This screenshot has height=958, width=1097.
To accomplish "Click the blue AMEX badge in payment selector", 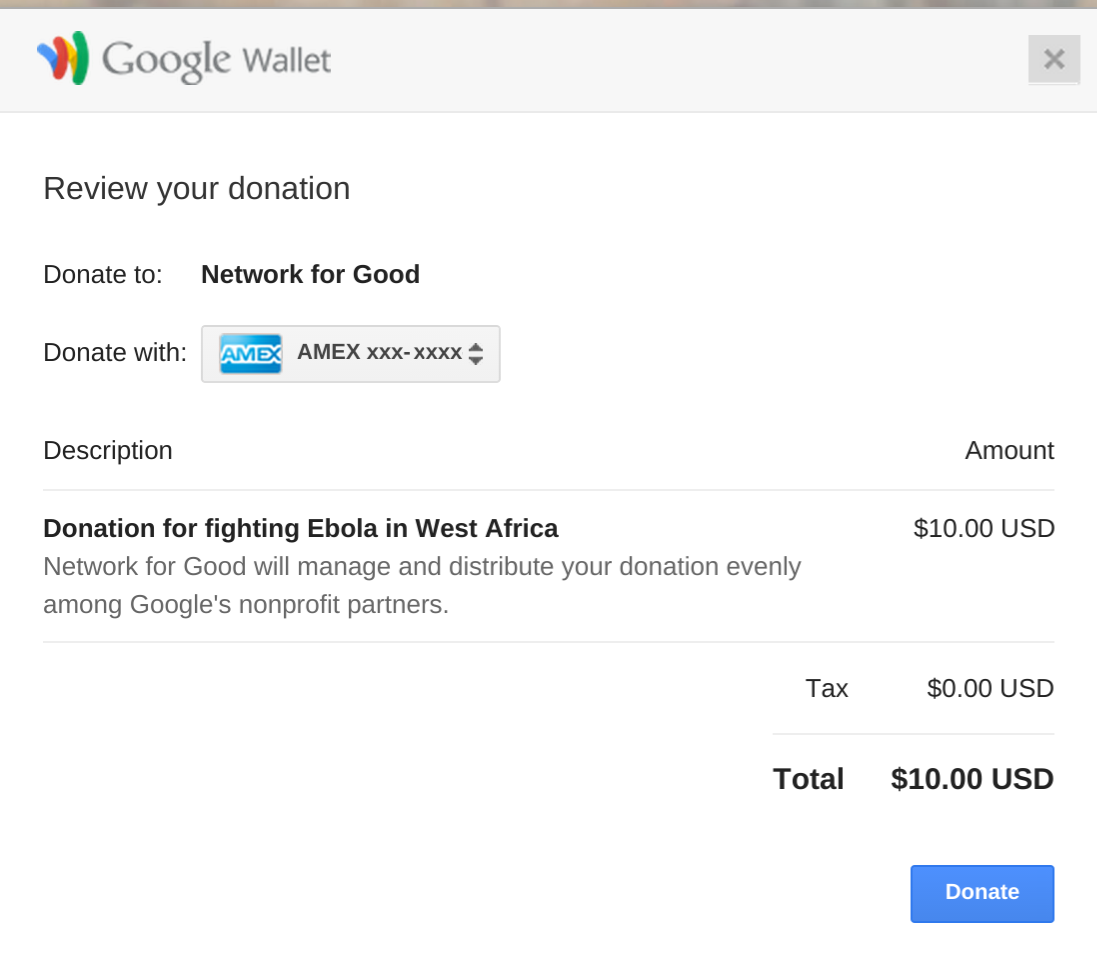I will click(x=251, y=353).
